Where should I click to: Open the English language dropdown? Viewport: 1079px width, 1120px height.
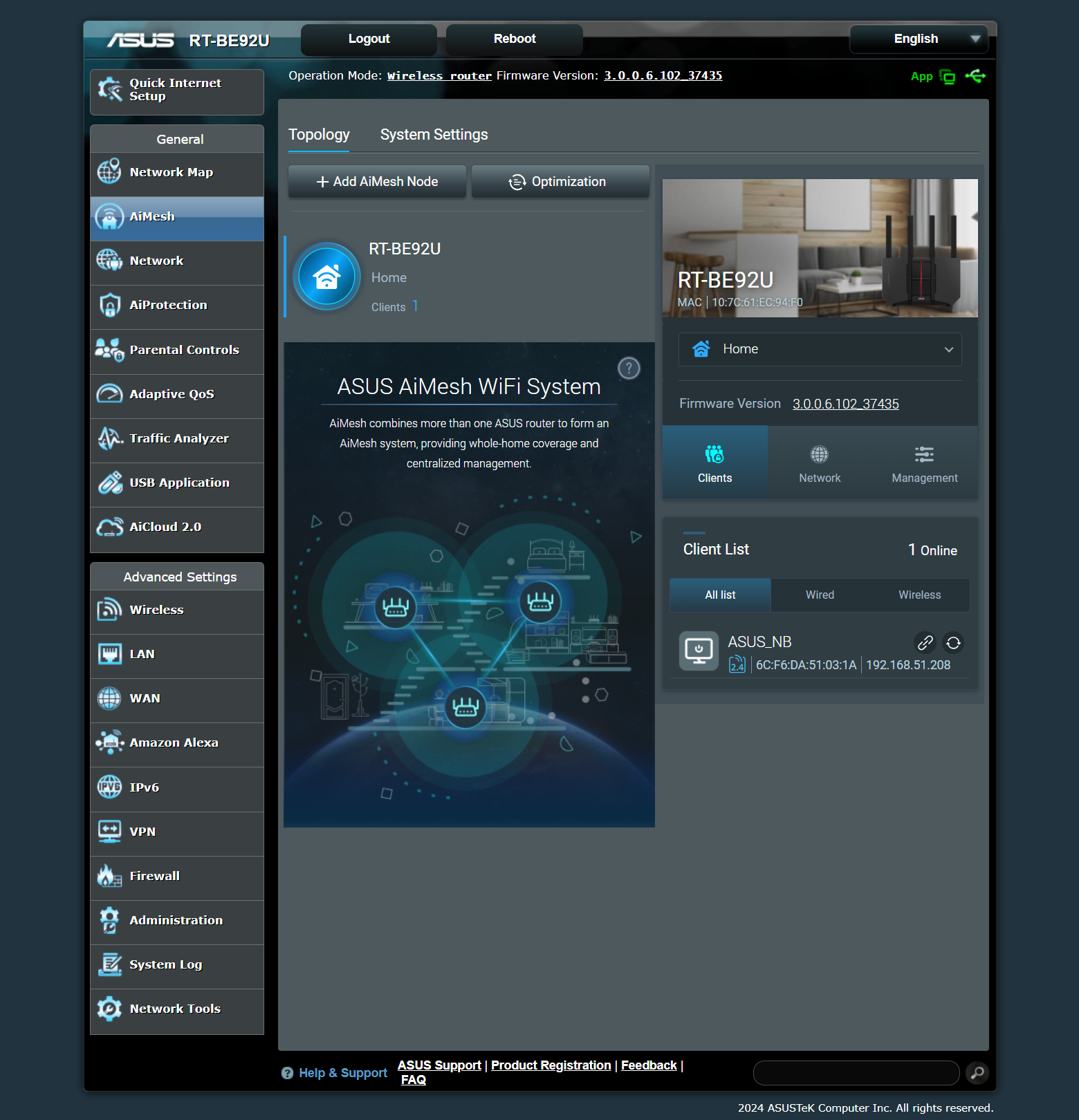click(919, 39)
